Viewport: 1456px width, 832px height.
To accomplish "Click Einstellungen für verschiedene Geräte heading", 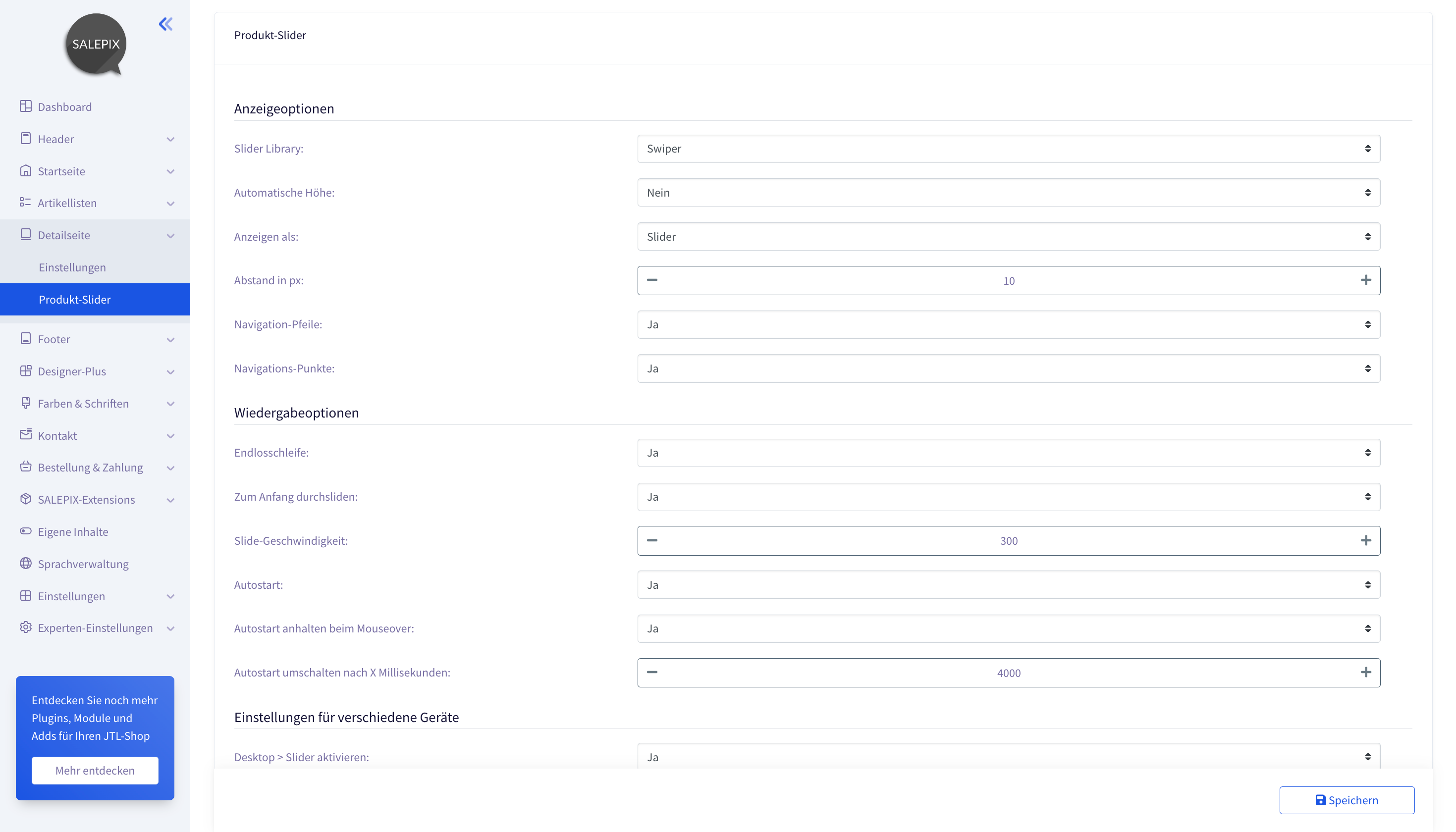I will [346, 717].
